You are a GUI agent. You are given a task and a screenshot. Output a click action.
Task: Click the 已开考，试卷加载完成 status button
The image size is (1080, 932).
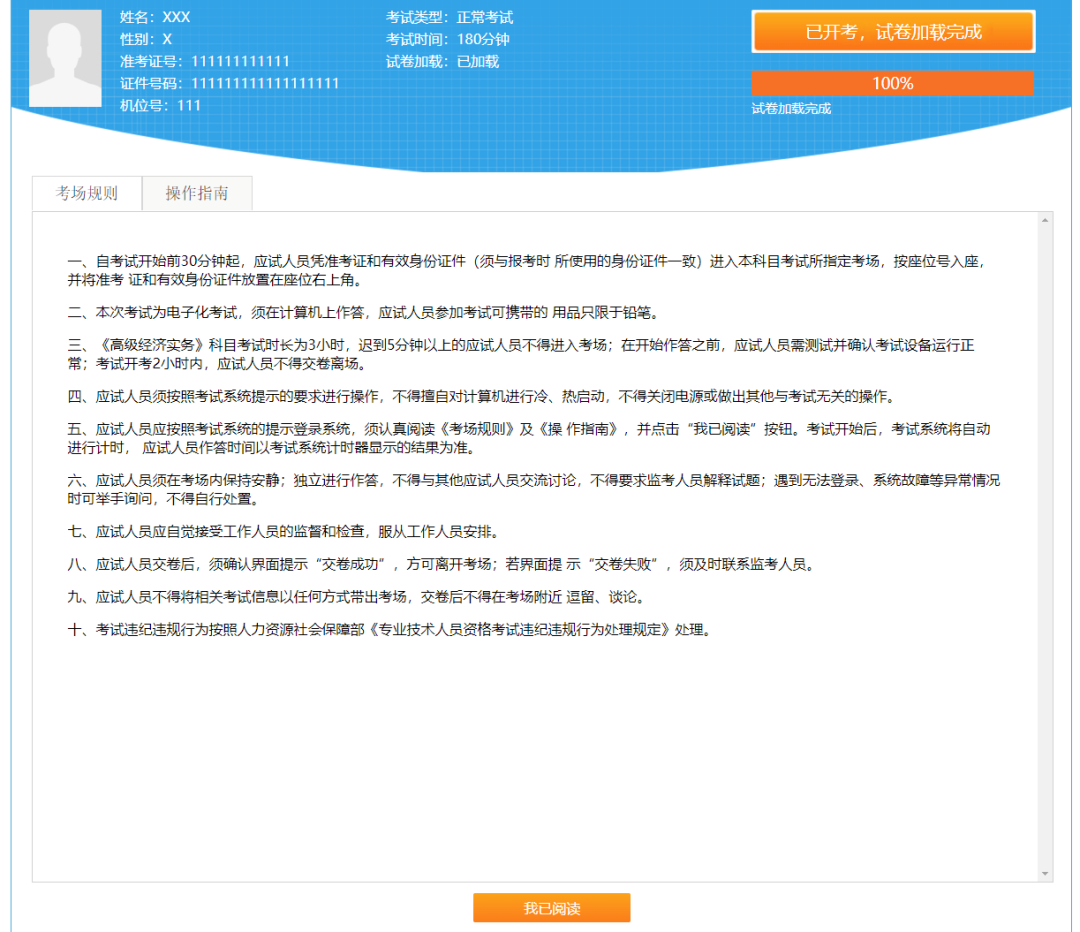coord(893,32)
